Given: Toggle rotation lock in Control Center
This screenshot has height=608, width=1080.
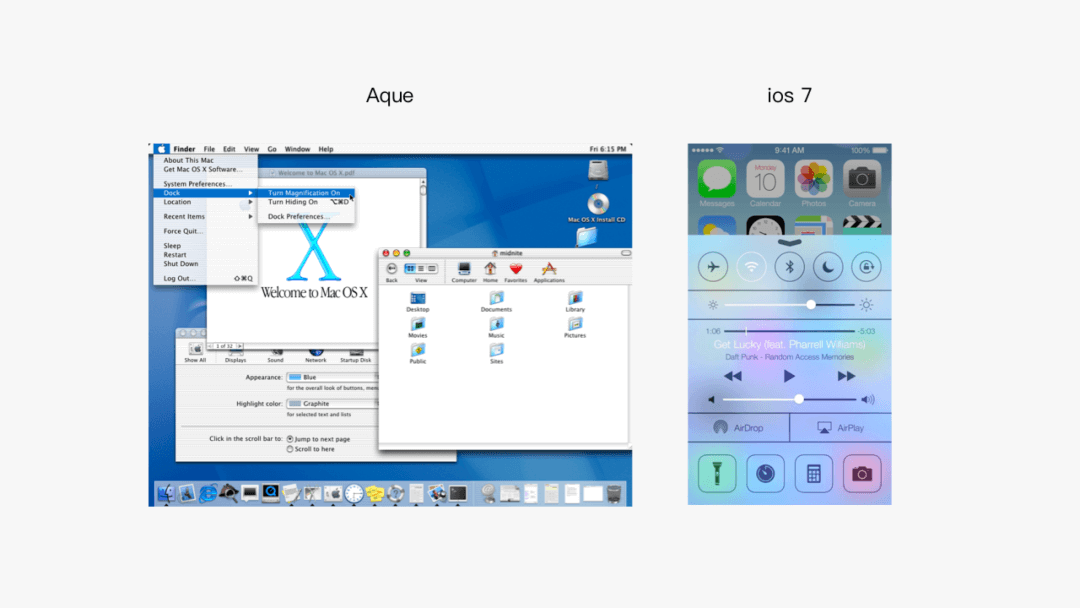Looking at the screenshot, I should (866, 267).
